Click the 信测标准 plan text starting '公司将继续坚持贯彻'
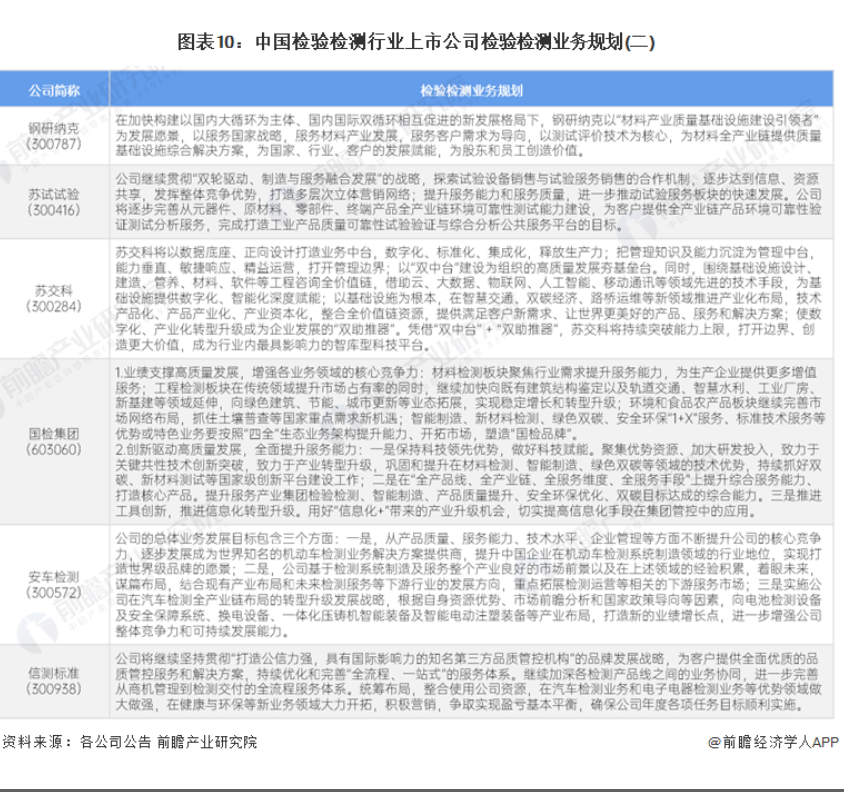Viewport: 844px width, 792px height. click(x=469, y=681)
